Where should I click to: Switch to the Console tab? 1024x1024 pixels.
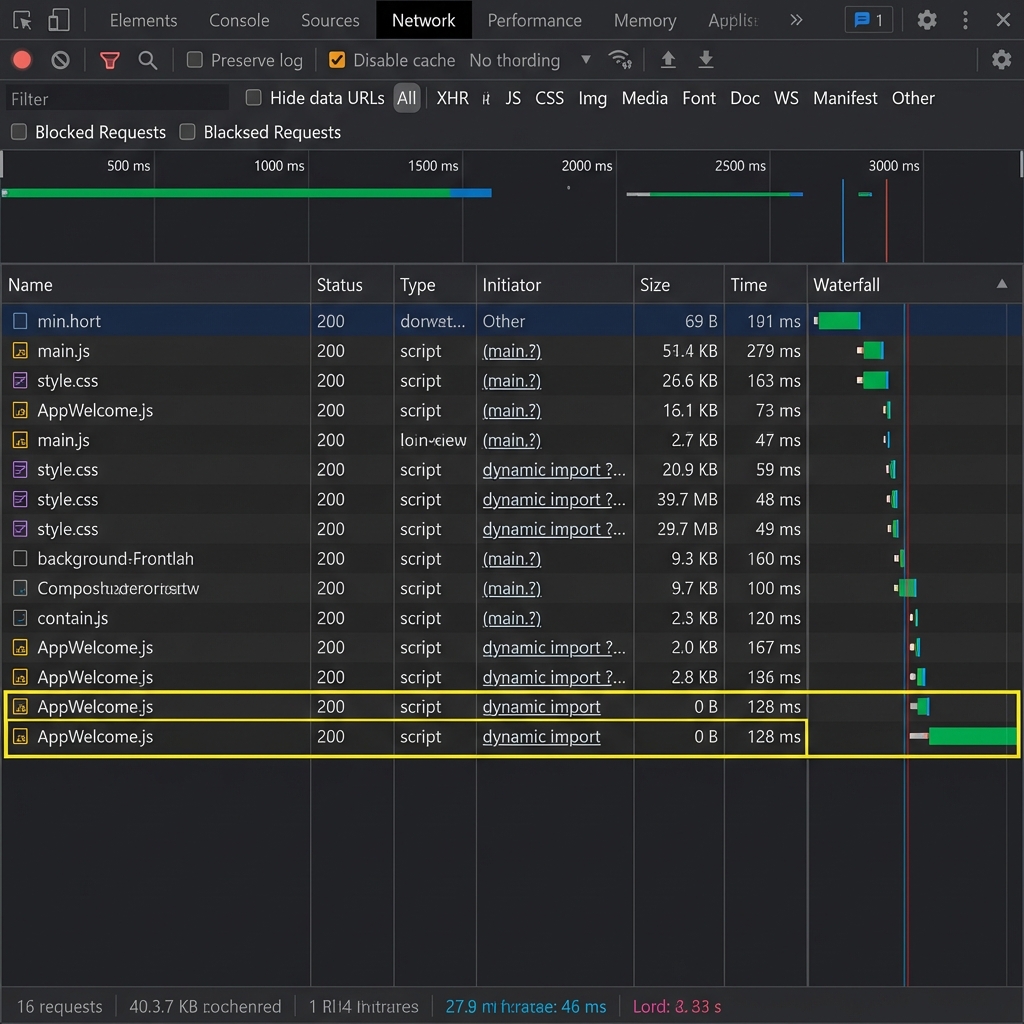coord(239,20)
